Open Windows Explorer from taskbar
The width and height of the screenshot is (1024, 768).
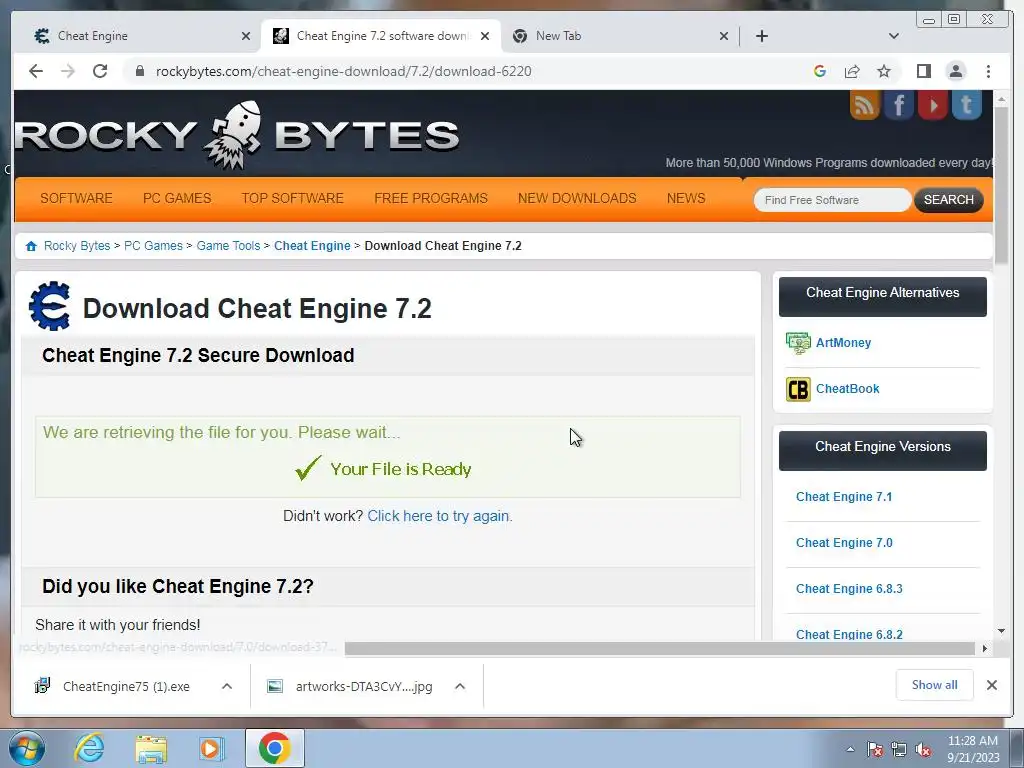click(151, 748)
